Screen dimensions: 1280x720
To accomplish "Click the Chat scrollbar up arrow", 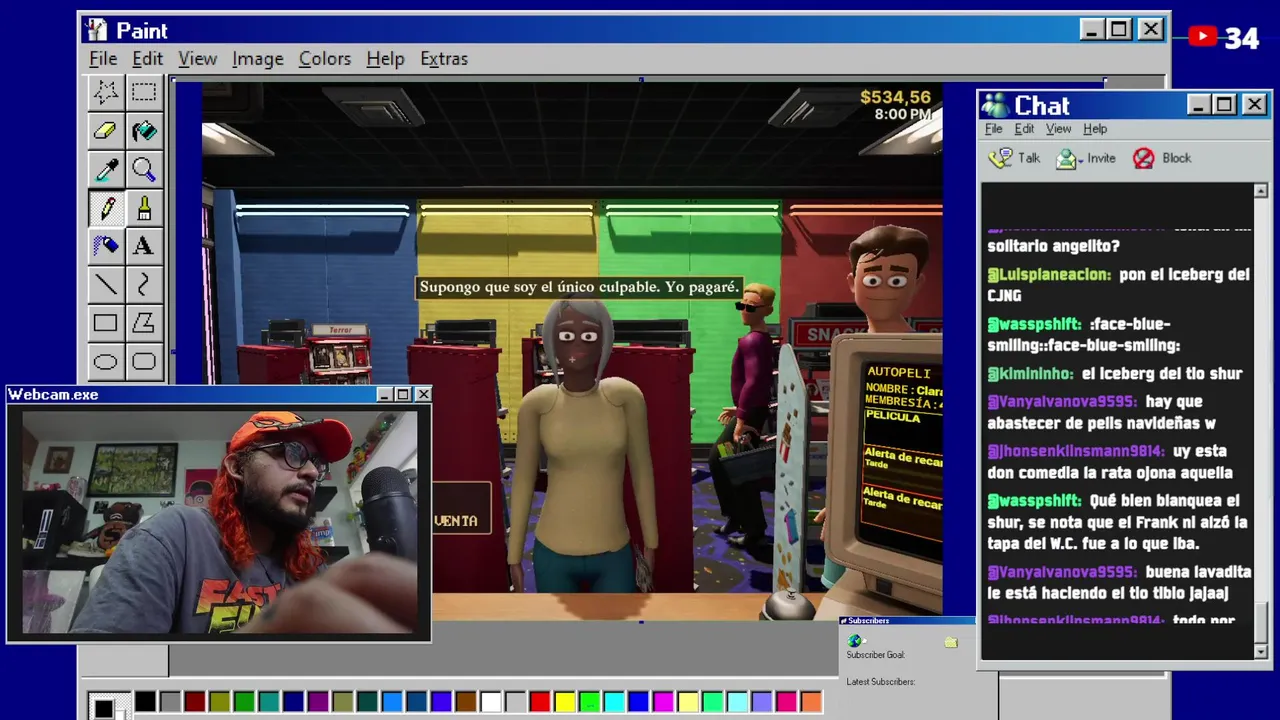I will pos(1260,191).
